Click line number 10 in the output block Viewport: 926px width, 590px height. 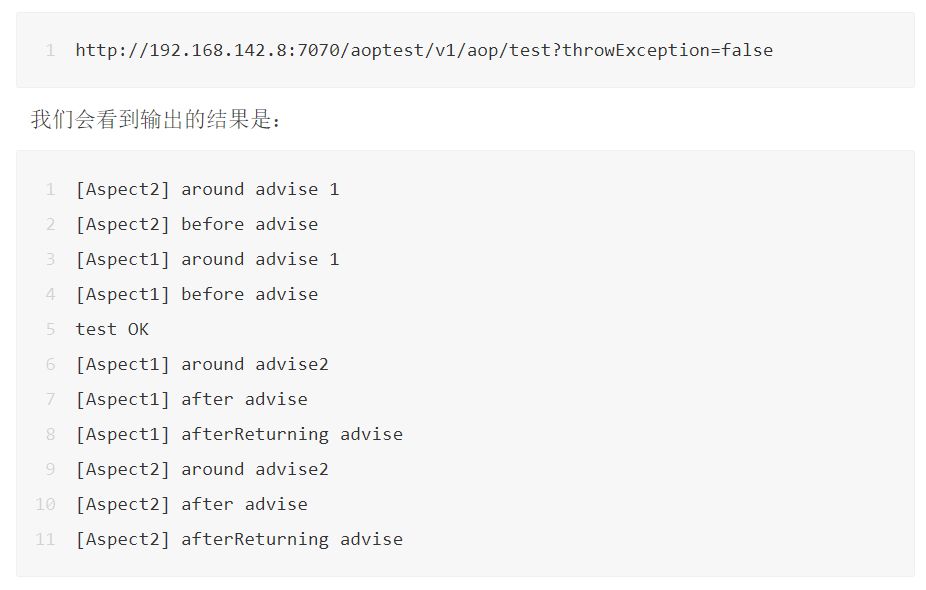pyautogui.click(x=46, y=504)
